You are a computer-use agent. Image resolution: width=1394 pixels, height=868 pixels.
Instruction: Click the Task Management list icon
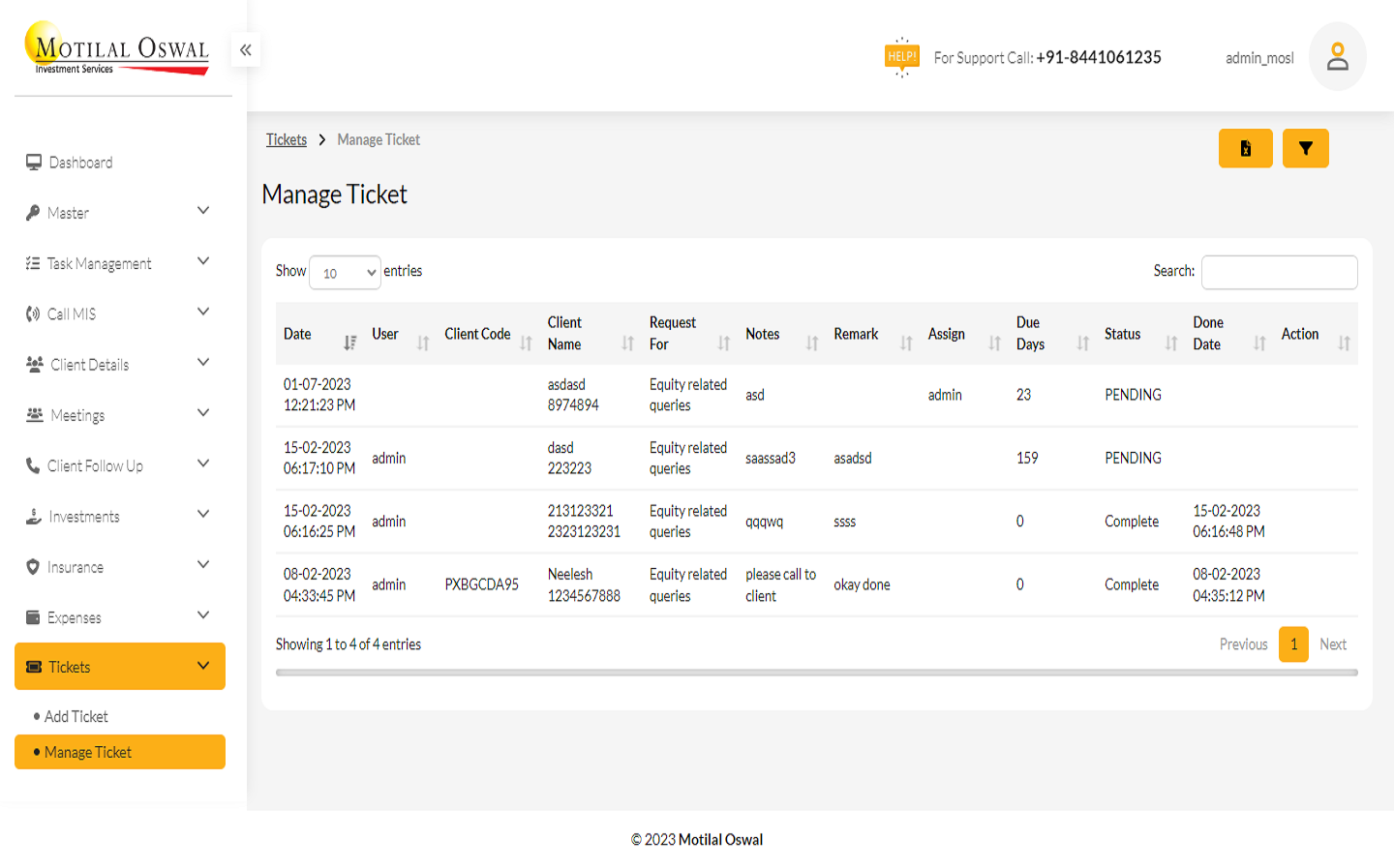click(x=33, y=263)
